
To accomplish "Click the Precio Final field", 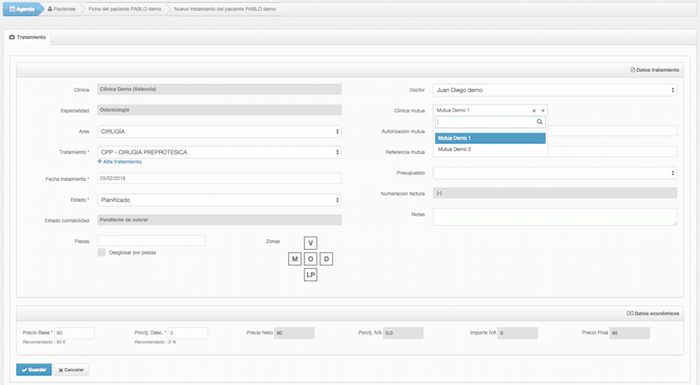I will coord(629,333).
